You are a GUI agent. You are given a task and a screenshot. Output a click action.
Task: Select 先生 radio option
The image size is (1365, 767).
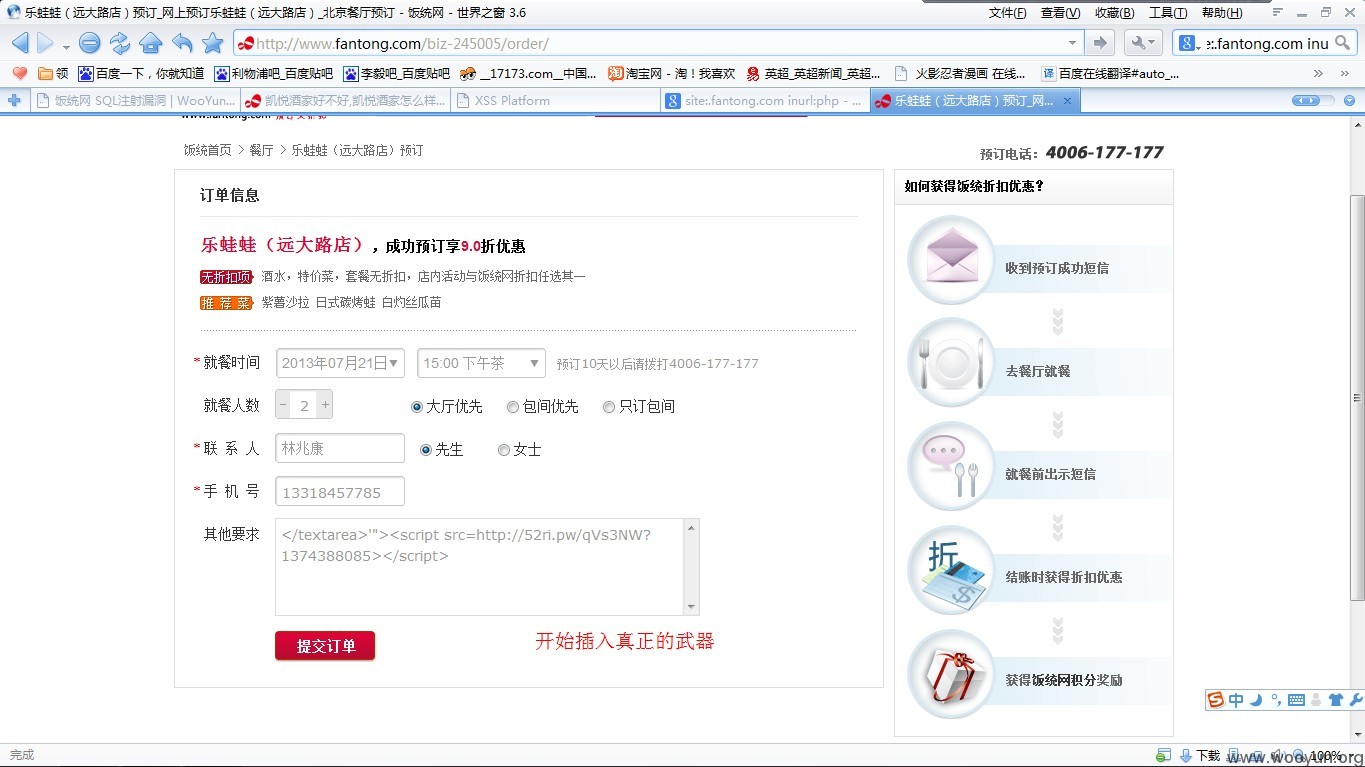[x=426, y=450]
